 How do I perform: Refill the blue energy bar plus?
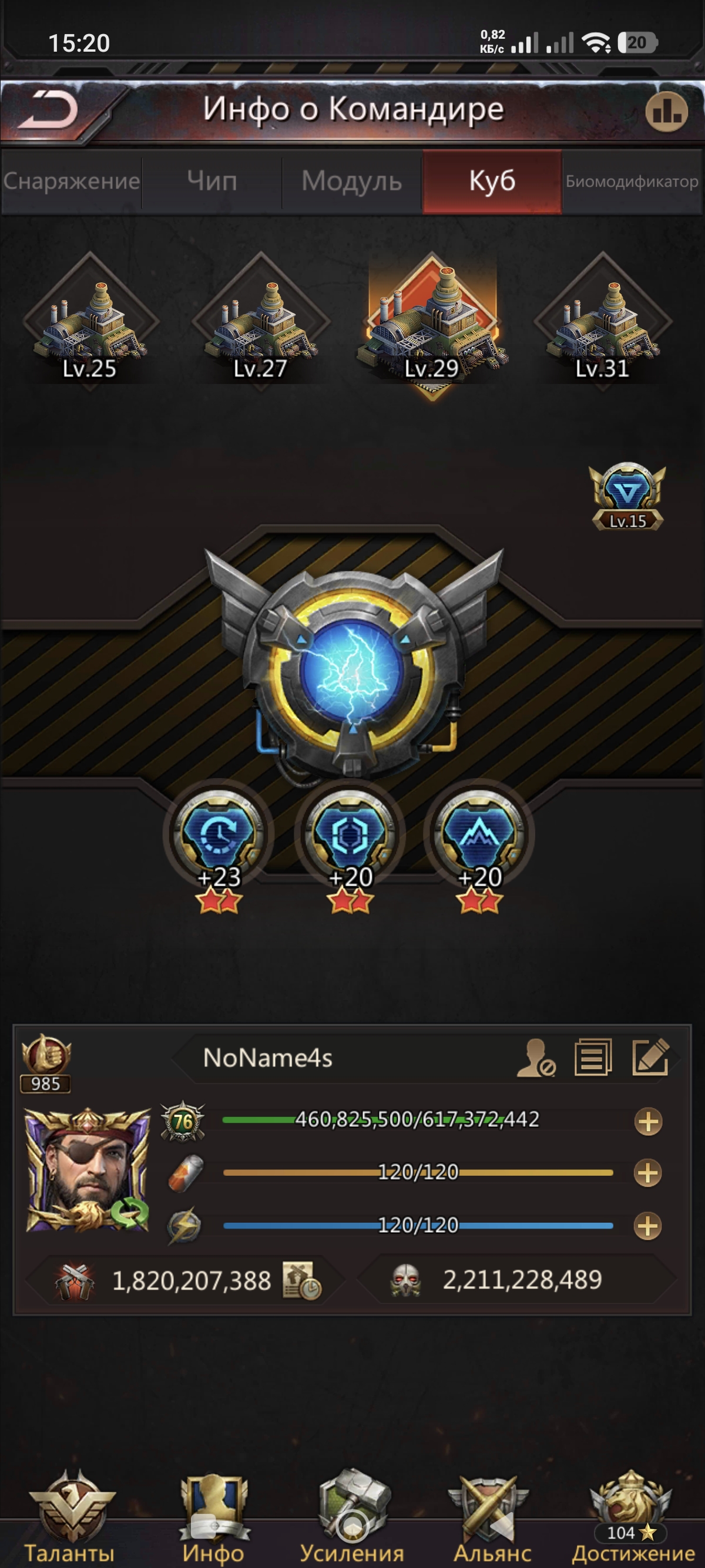coord(648,1226)
